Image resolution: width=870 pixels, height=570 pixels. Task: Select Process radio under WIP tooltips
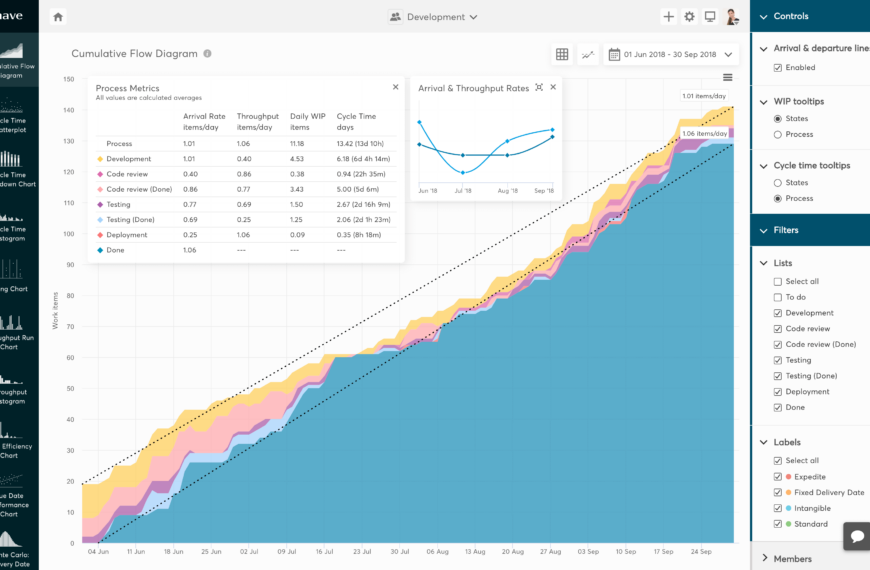point(778,134)
